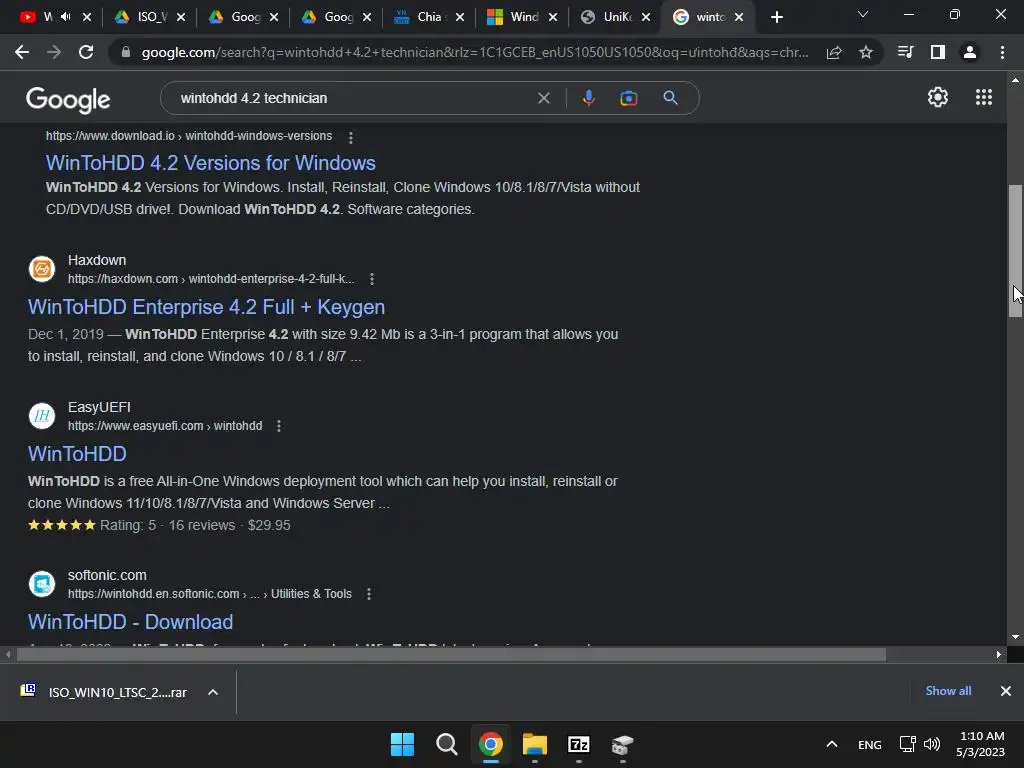Viewport: 1024px width, 768px height.
Task: Go back to the previous page
Action: [x=22, y=52]
